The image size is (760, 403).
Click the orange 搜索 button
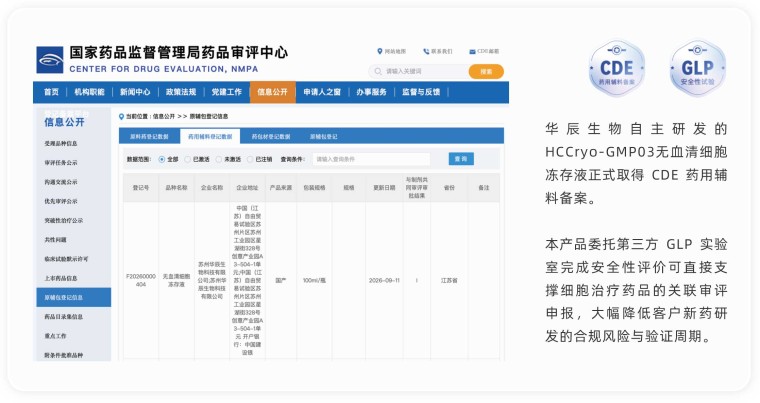pos(486,72)
